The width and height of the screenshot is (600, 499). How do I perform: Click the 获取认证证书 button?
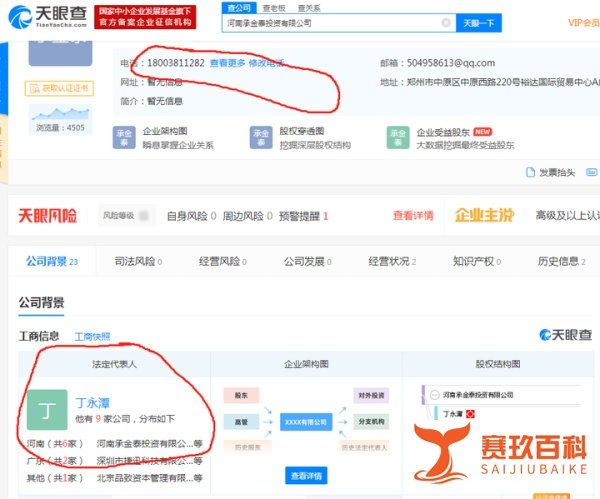click(x=59, y=88)
